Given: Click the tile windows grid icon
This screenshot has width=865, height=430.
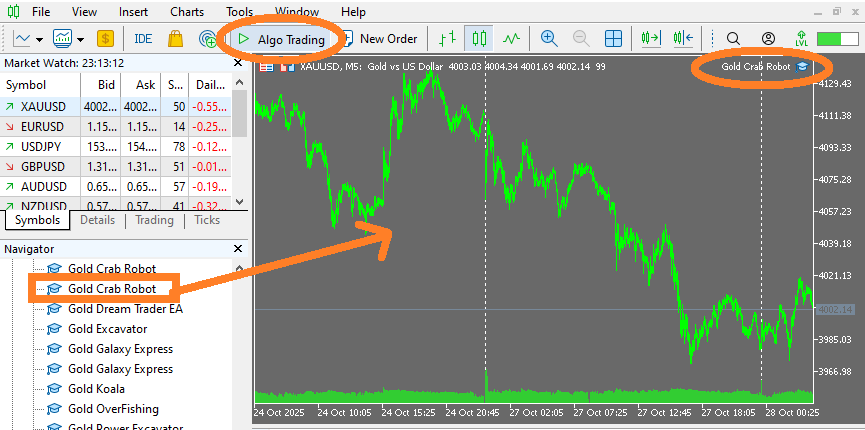Looking at the screenshot, I should click(x=613, y=39).
